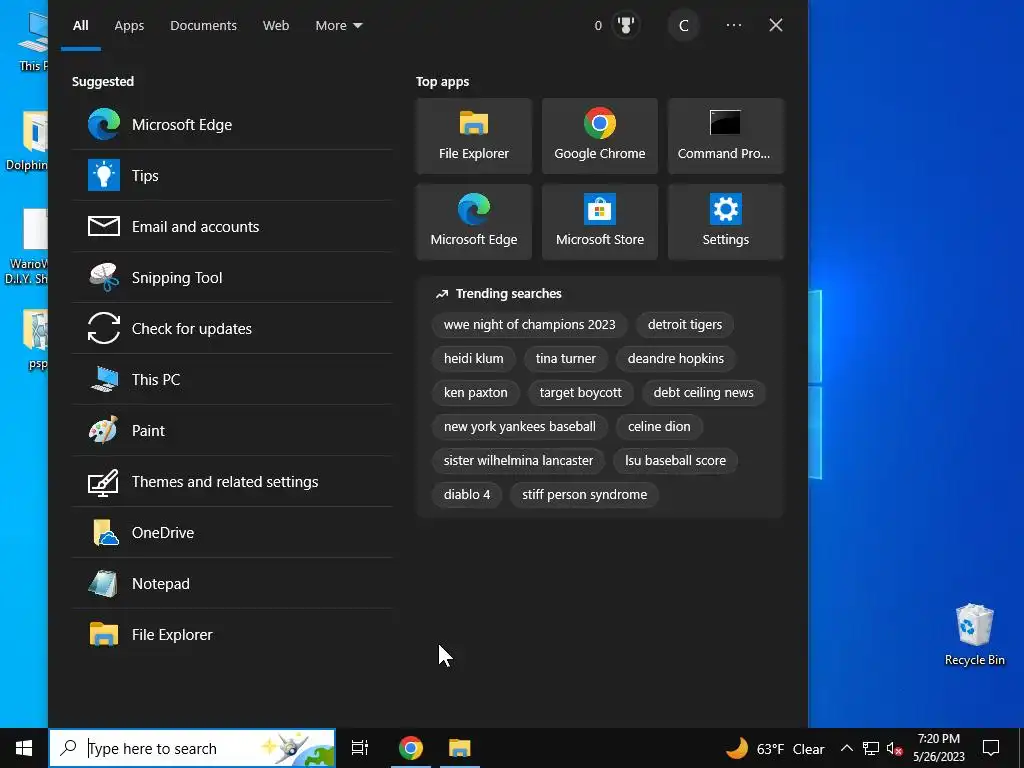Click the celine dion chip
1024x768 pixels.
(x=659, y=426)
